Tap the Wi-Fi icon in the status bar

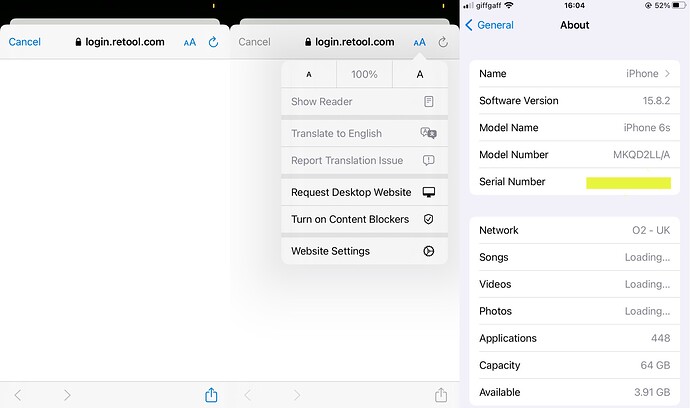[509, 5]
